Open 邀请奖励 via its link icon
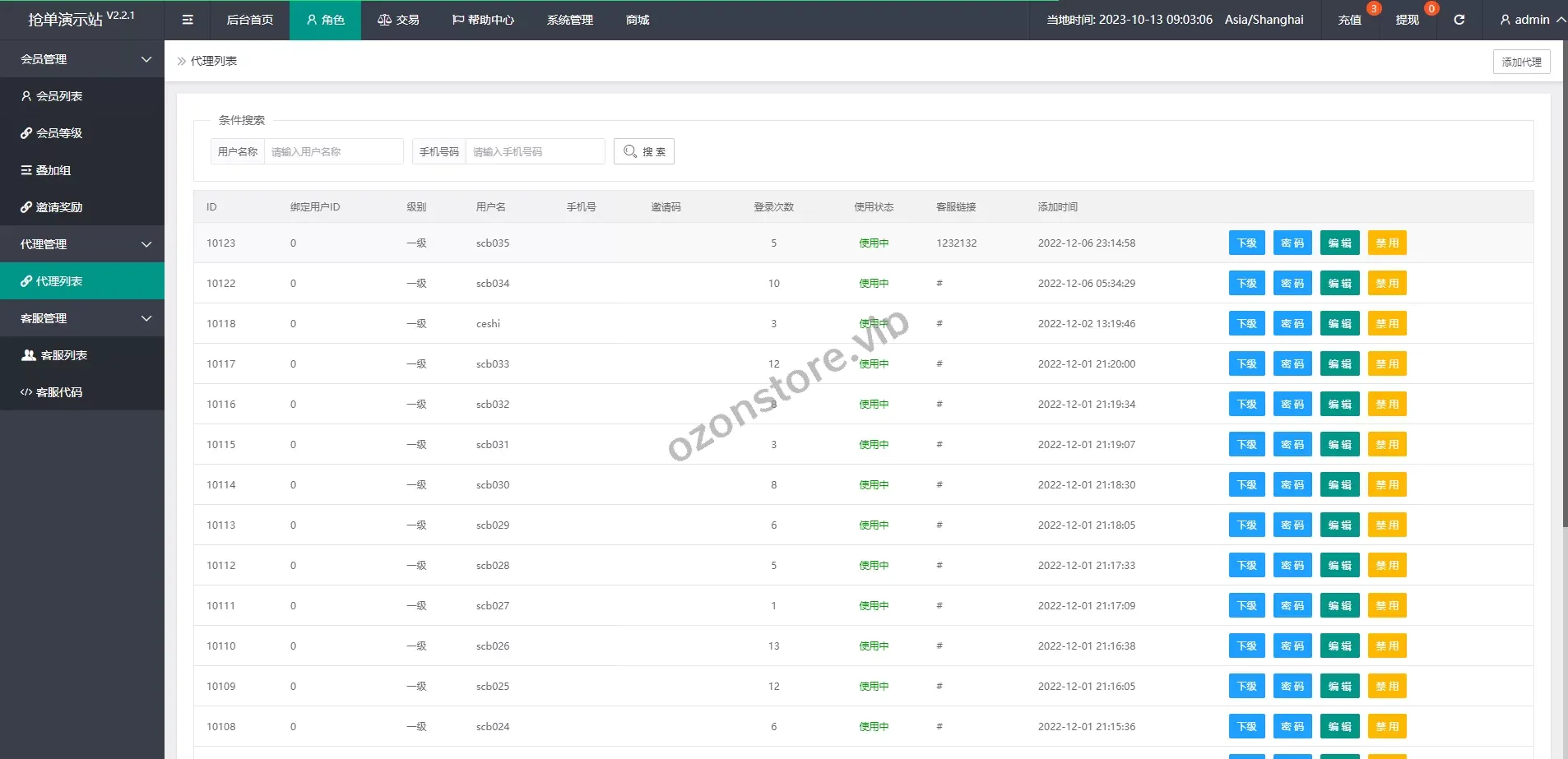 coord(27,206)
